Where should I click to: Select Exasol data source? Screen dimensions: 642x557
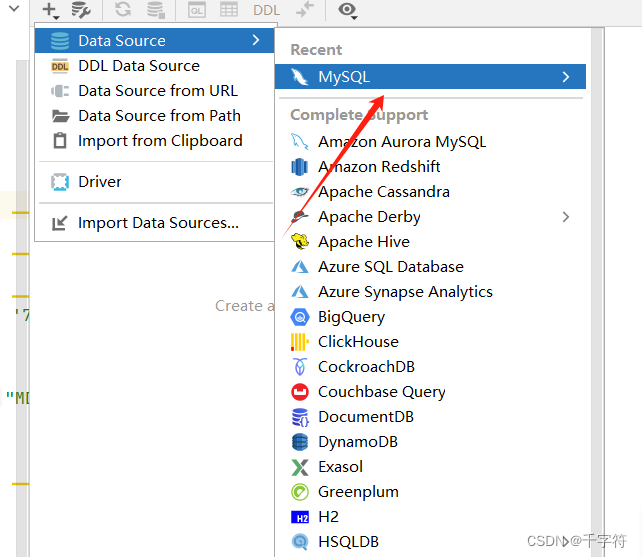click(x=430, y=466)
